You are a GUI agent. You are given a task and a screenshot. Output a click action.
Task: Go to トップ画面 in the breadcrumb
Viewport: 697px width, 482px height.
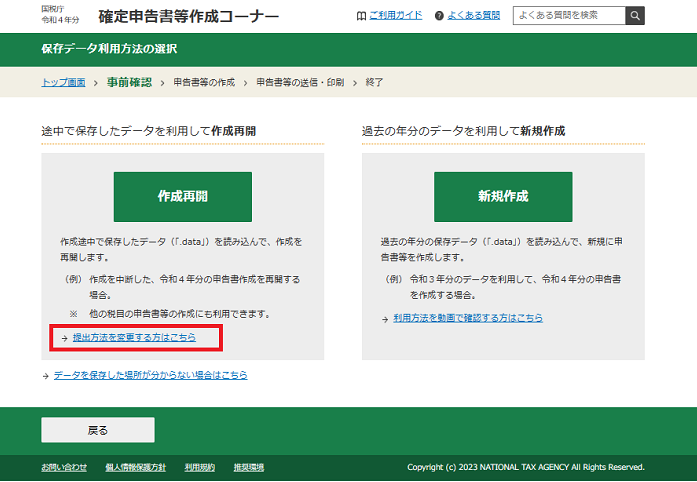63,82
